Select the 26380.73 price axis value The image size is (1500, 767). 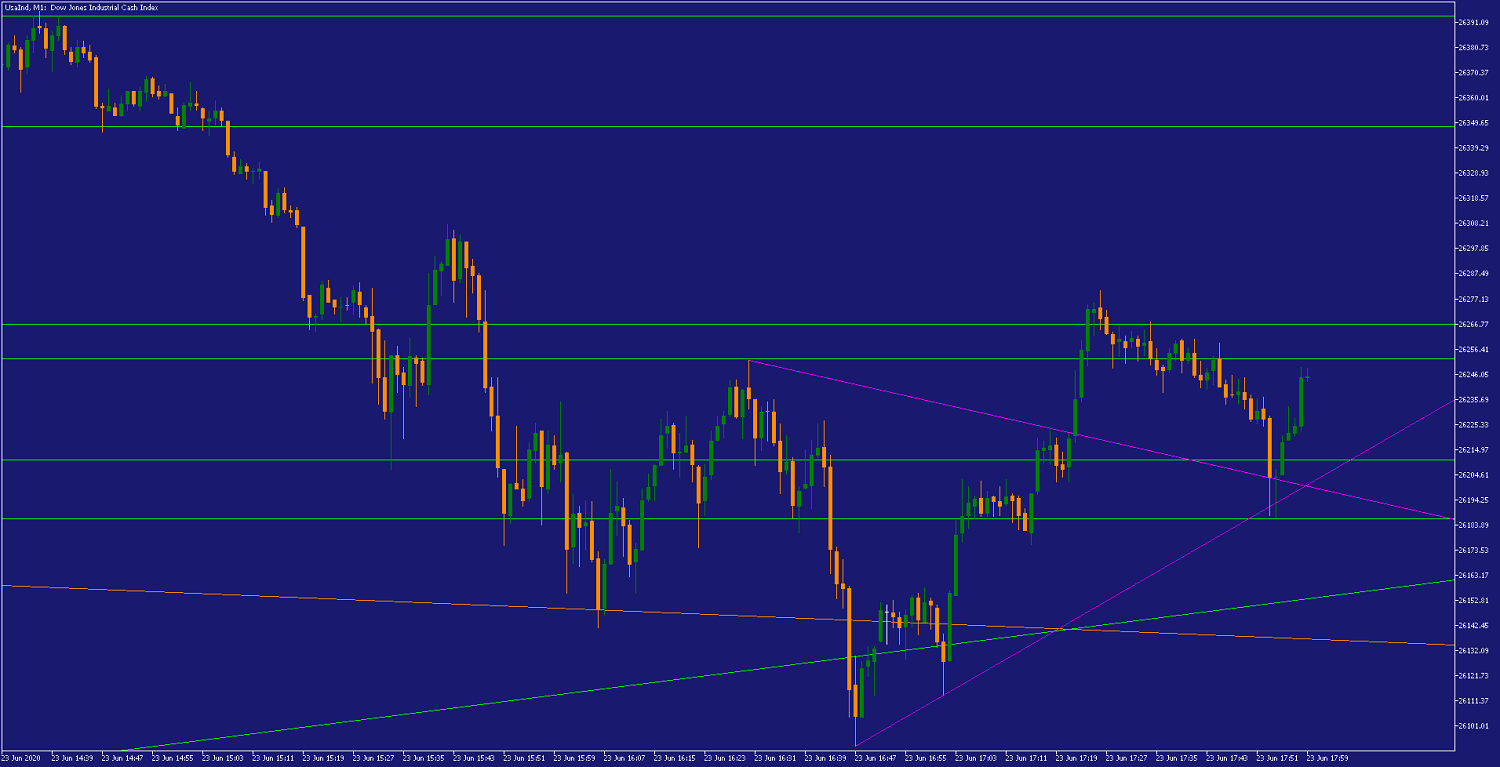point(1473,47)
